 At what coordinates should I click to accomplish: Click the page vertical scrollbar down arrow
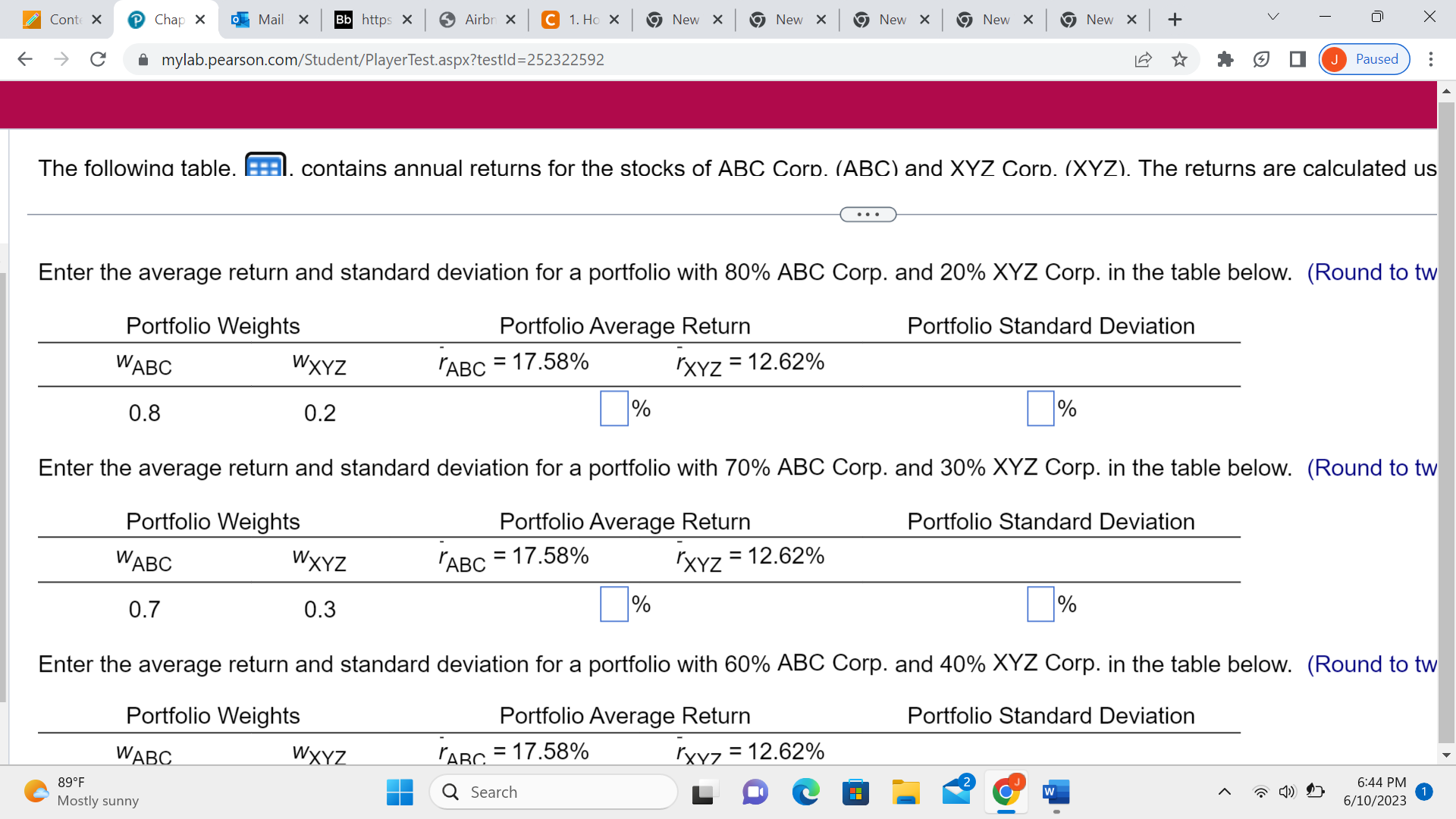point(1445,755)
